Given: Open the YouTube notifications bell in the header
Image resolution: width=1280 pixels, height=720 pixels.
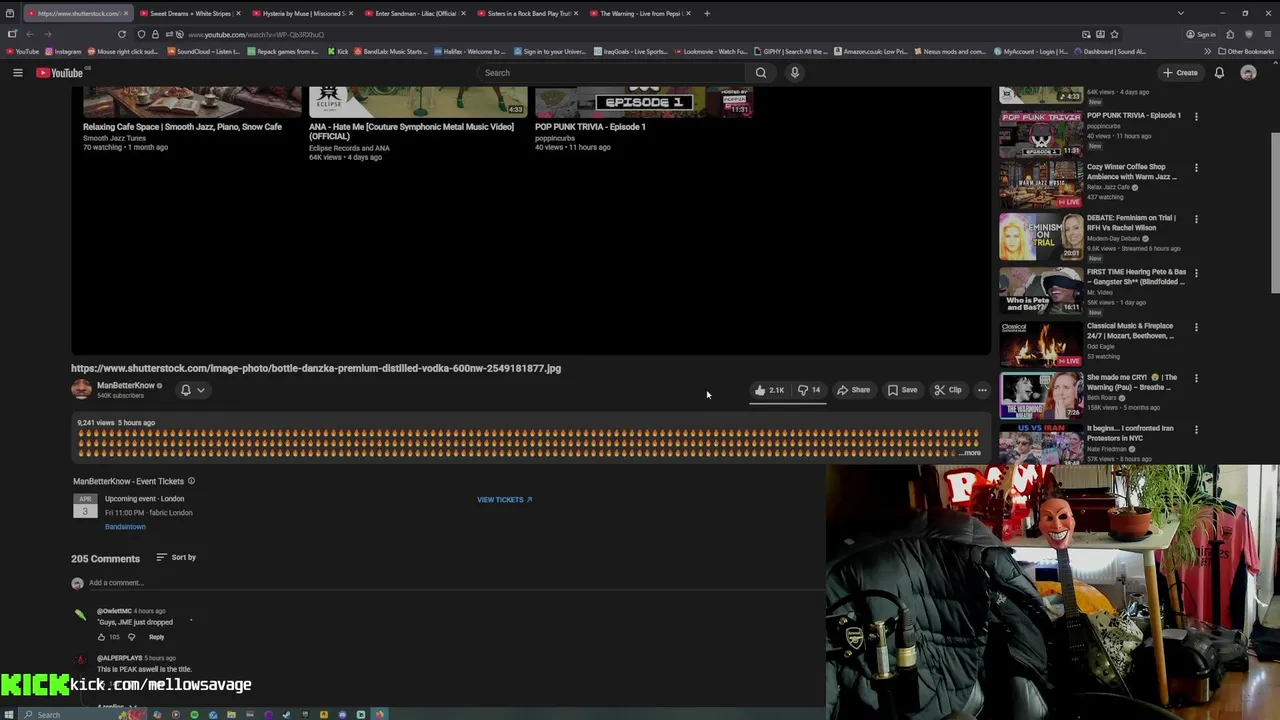Looking at the screenshot, I should 1219,73.
